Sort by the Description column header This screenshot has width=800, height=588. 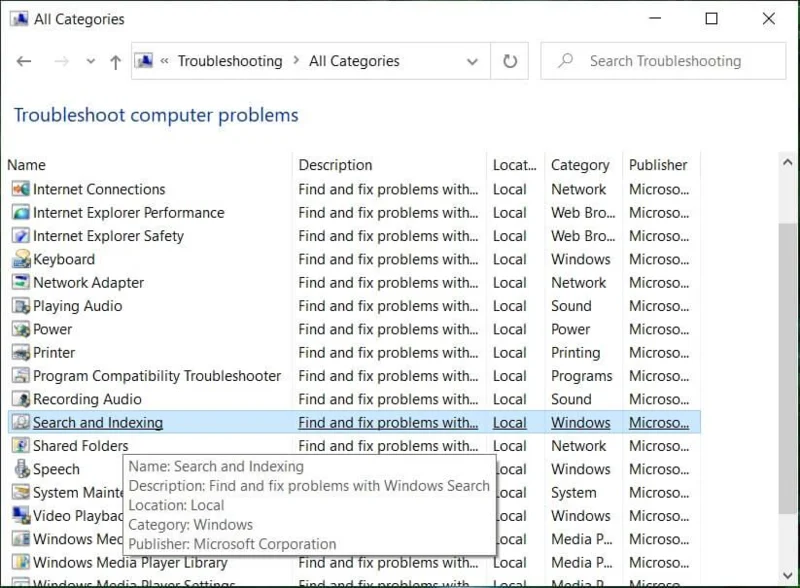(x=335, y=165)
